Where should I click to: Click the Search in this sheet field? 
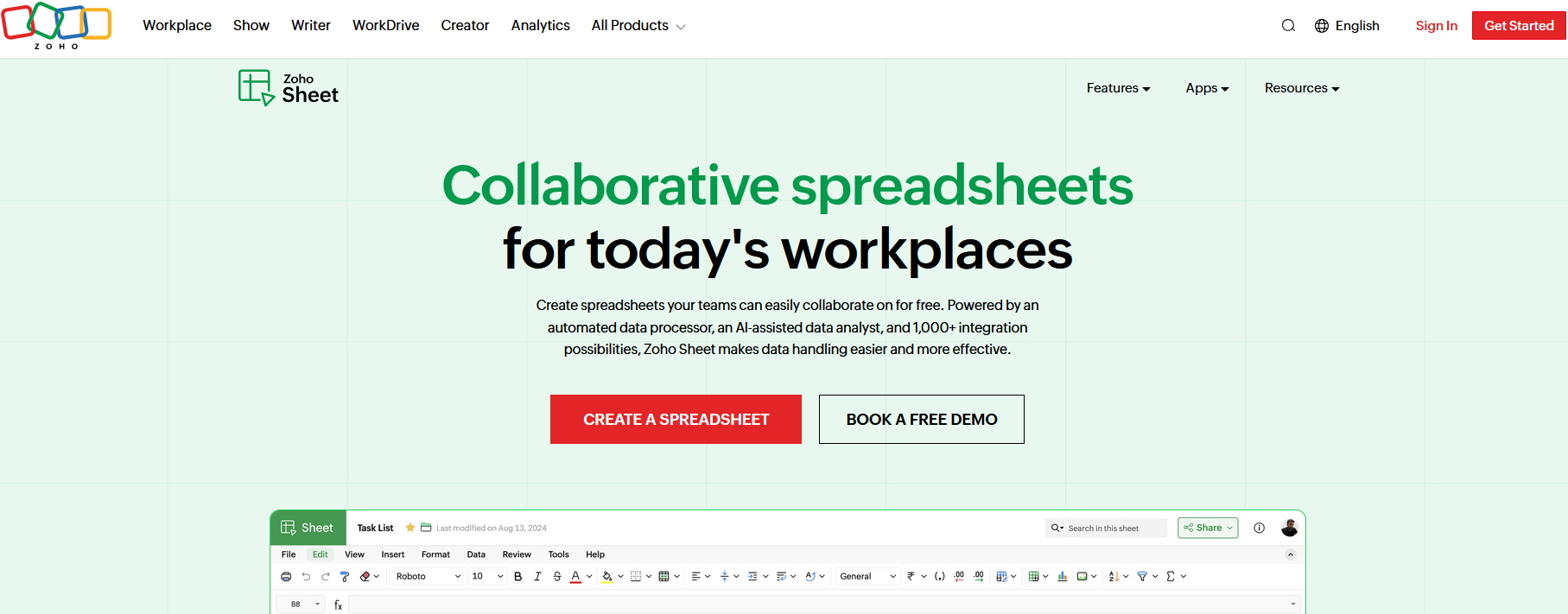(1107, 528)
